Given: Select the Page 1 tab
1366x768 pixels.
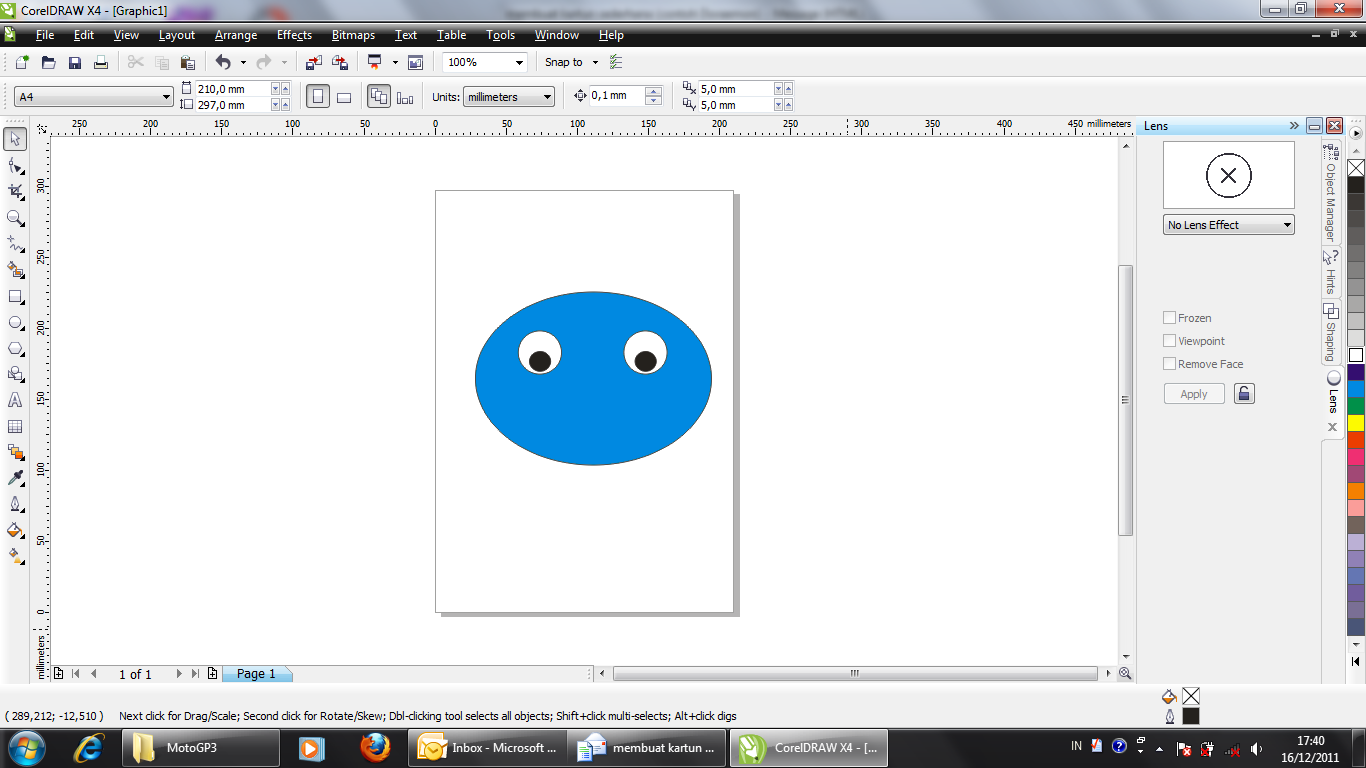Looking at the screenshot, I should (x=256, y=674).
